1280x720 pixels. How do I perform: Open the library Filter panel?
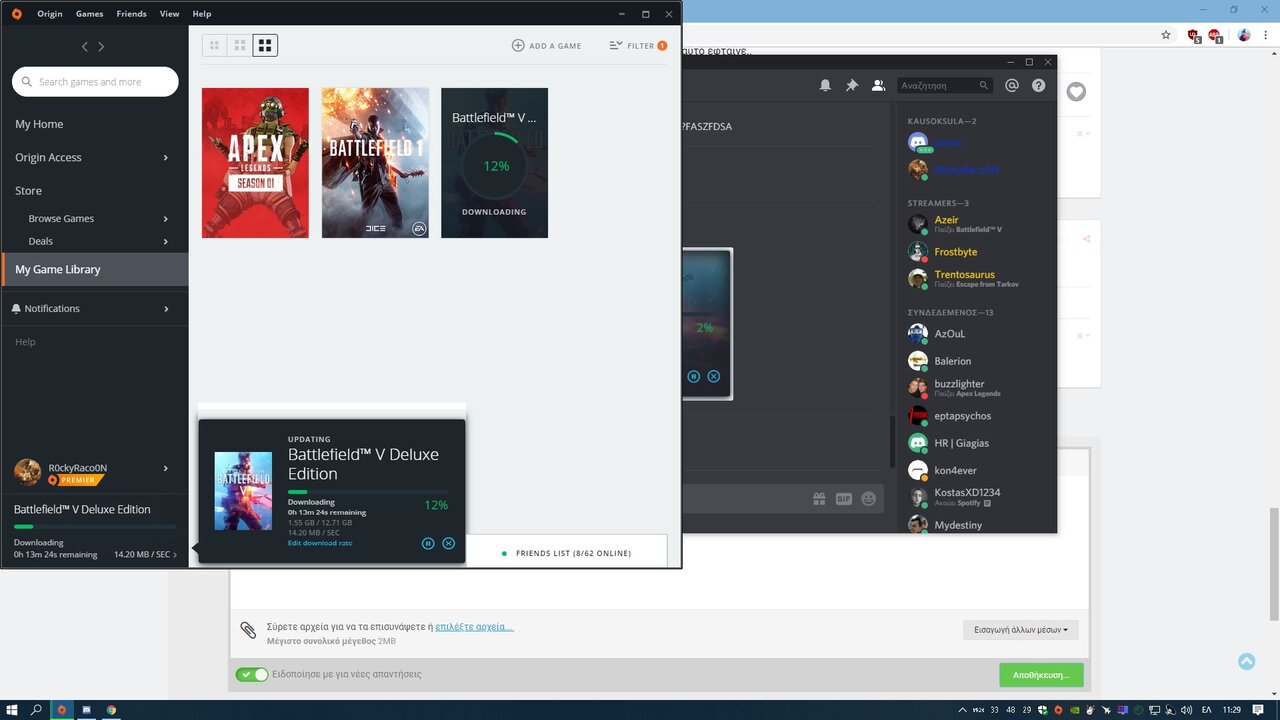pyautogui.click(x=638, y=46)
